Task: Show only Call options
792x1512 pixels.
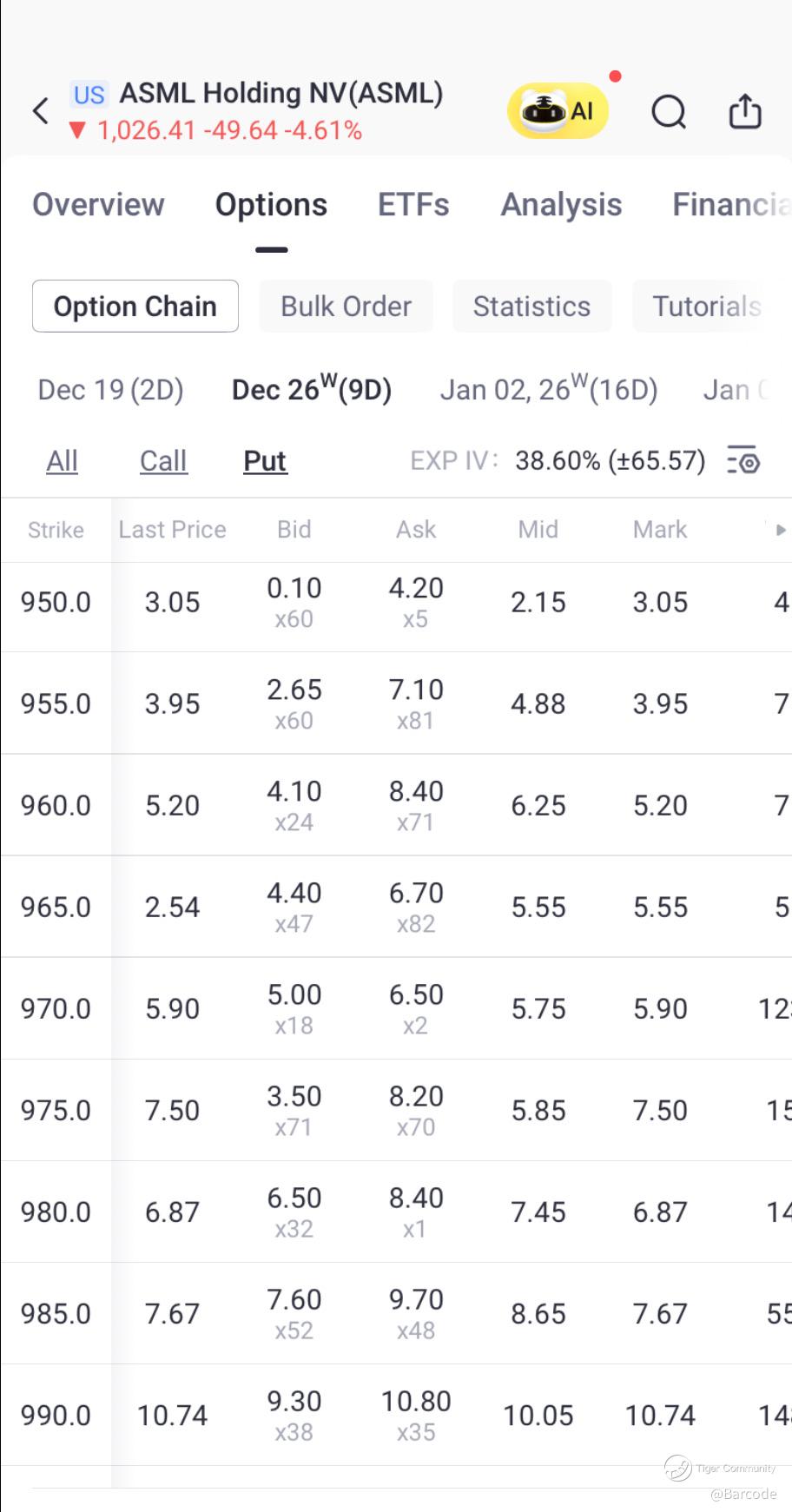Action: pyautogui.click(x=163, y=461)
